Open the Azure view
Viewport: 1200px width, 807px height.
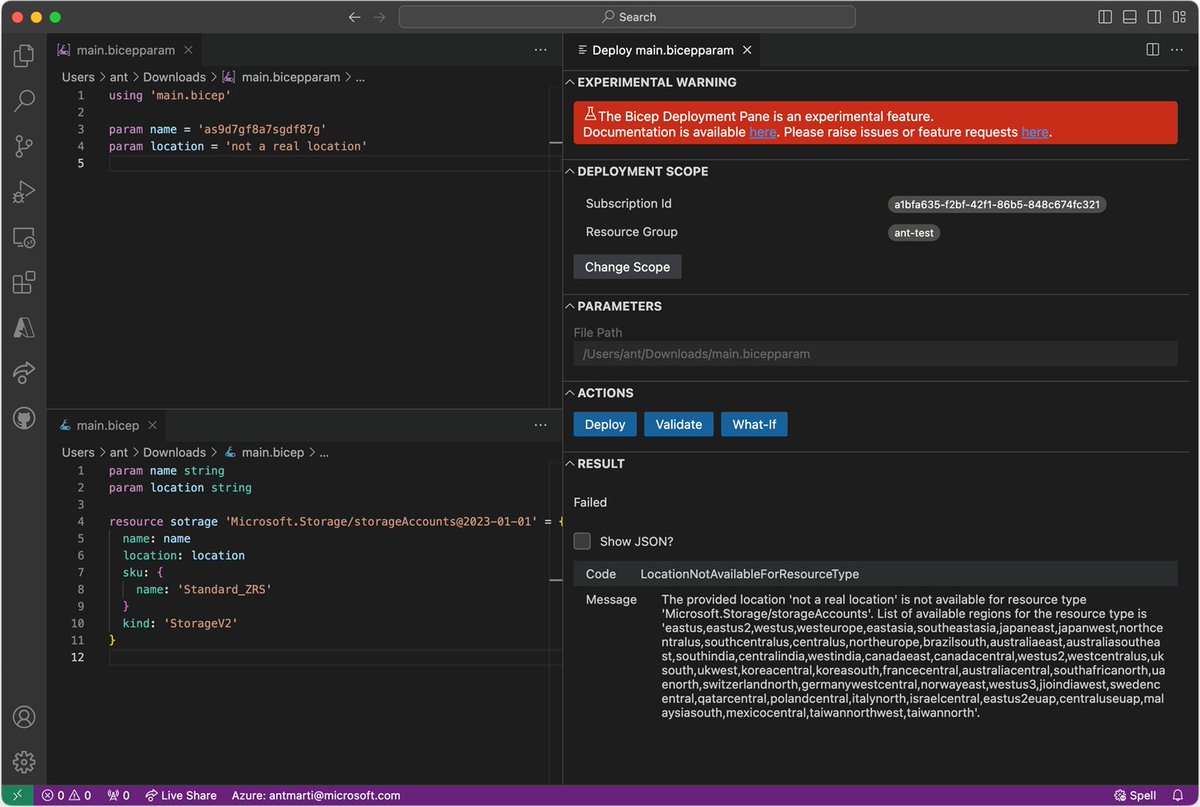[24, 327]
